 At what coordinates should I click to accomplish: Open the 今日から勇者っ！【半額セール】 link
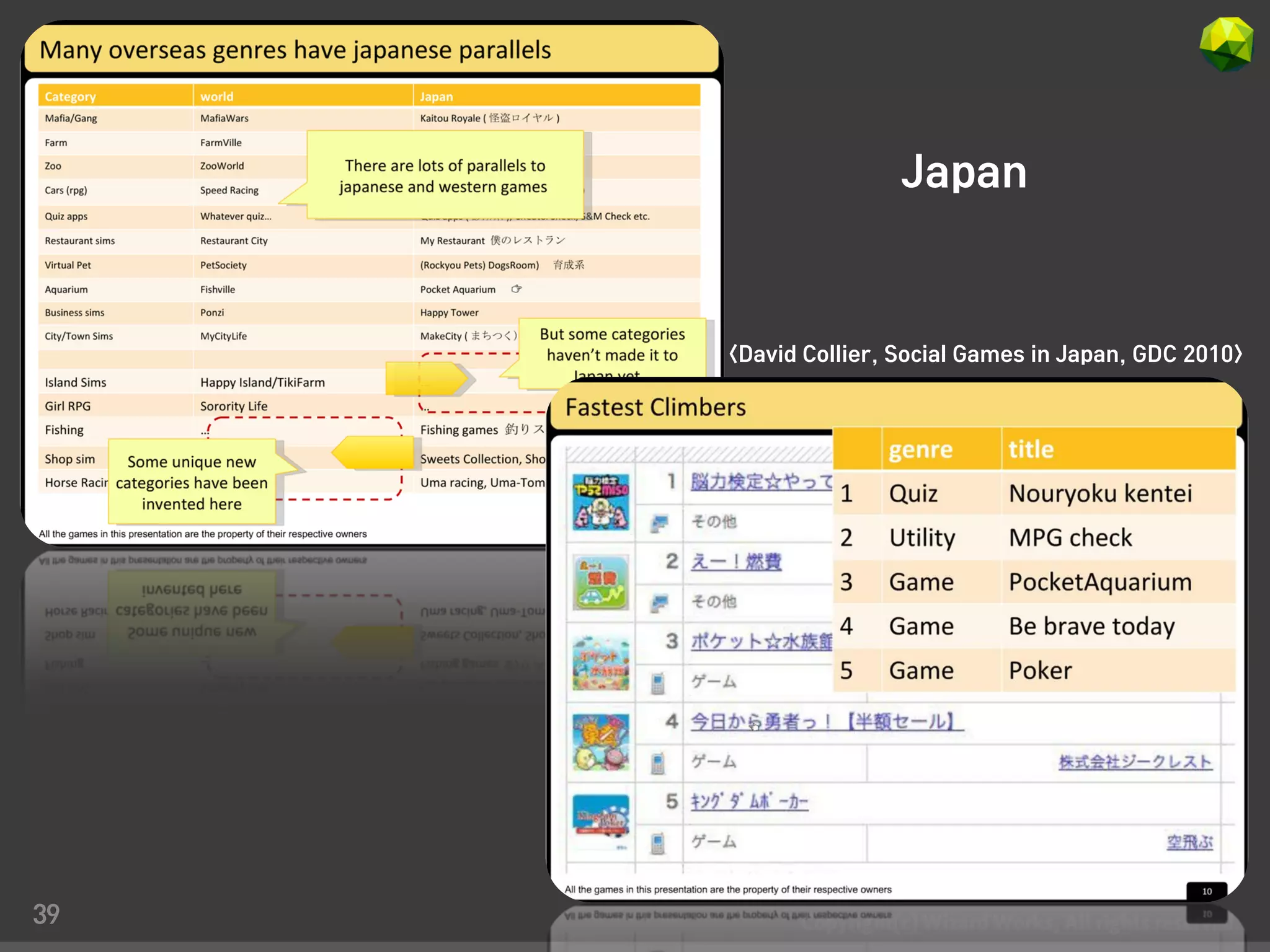click(827, 721)
